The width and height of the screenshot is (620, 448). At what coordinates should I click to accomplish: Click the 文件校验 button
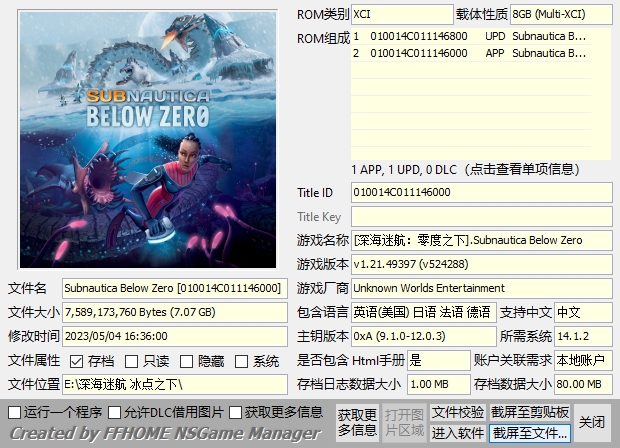[458, 412]
